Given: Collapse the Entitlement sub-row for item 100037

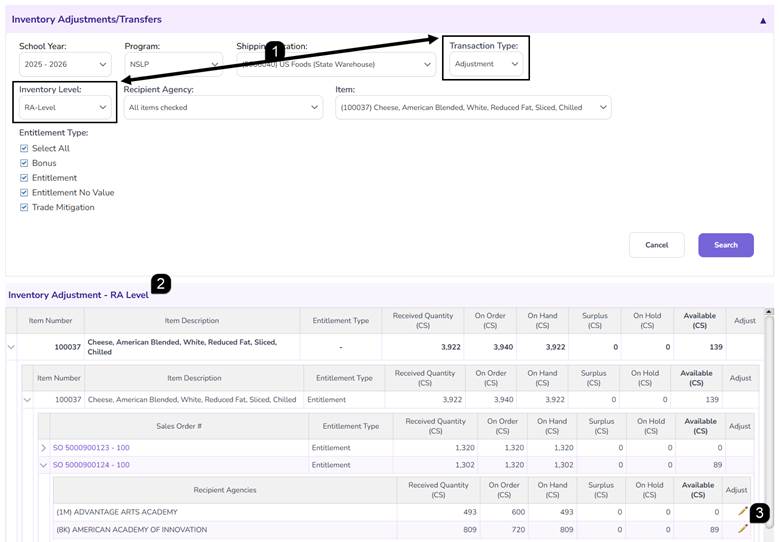Looking at the screenshot, I should pyautogui.click(x=27, y=399).
